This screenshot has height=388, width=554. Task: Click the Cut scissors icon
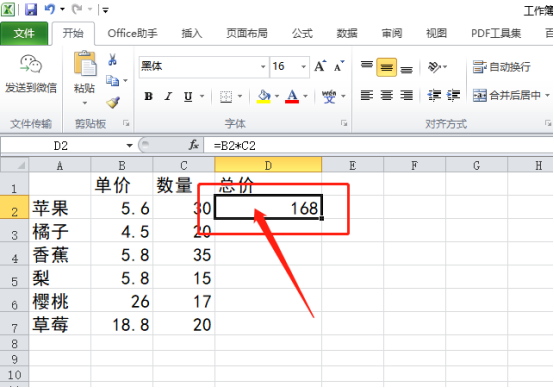click(113, 59)
